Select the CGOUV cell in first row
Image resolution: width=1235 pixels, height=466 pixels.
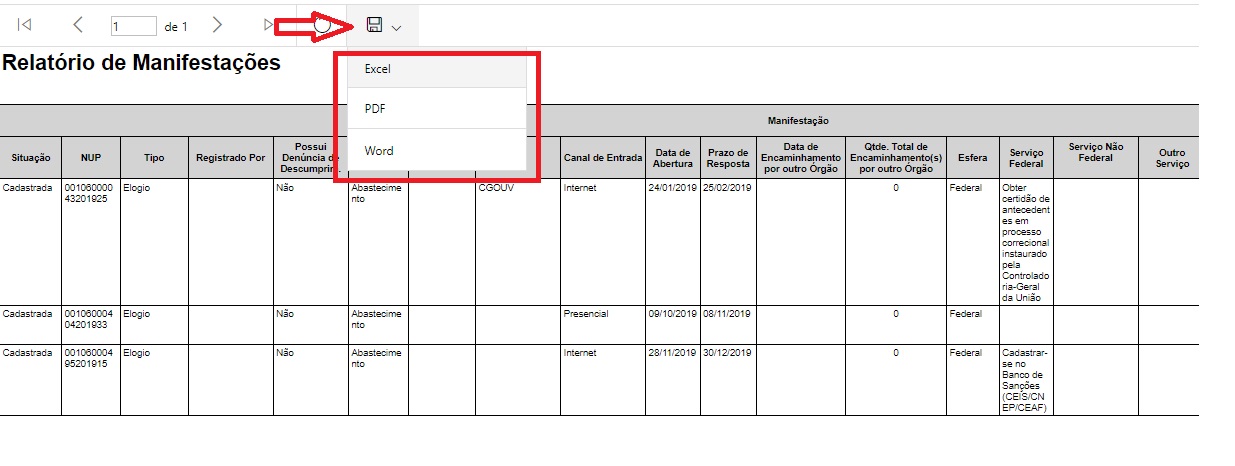point(496,187)
